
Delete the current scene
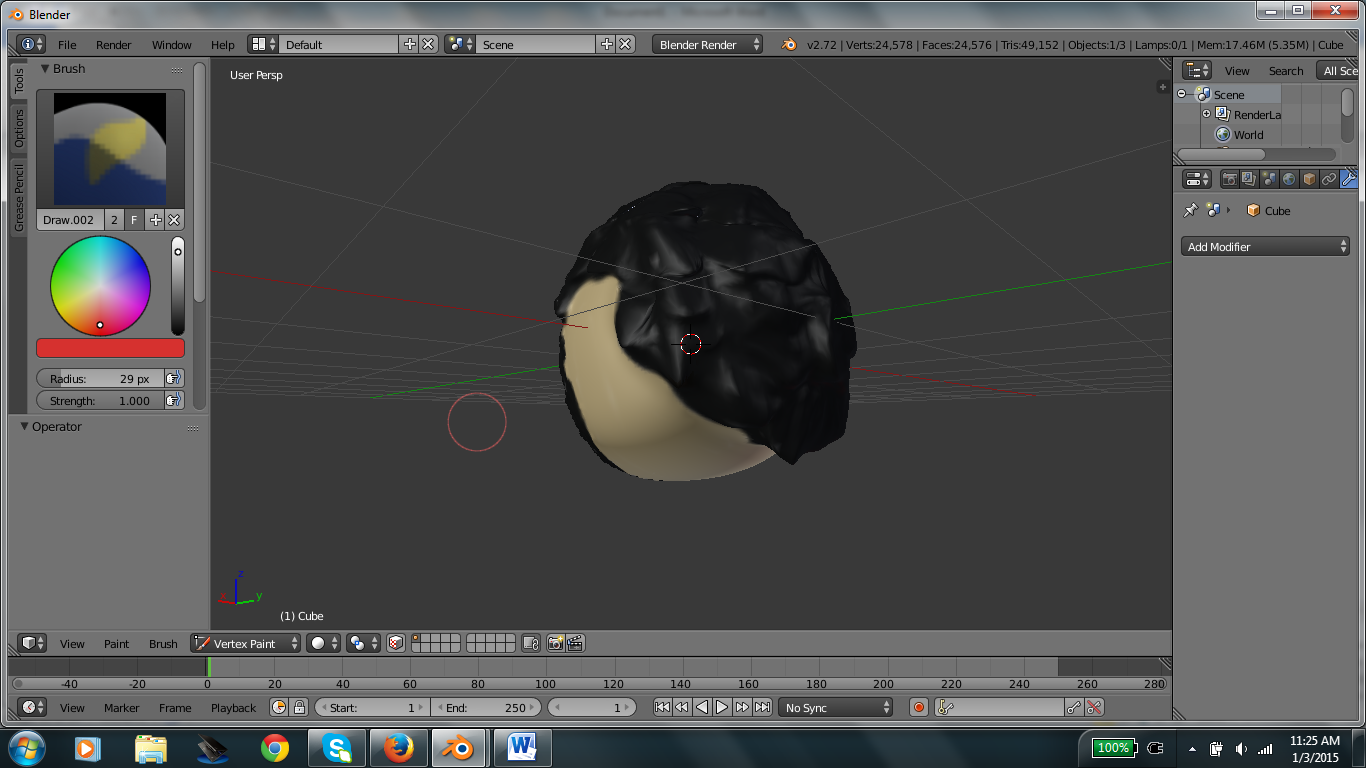tap(625, 44)
